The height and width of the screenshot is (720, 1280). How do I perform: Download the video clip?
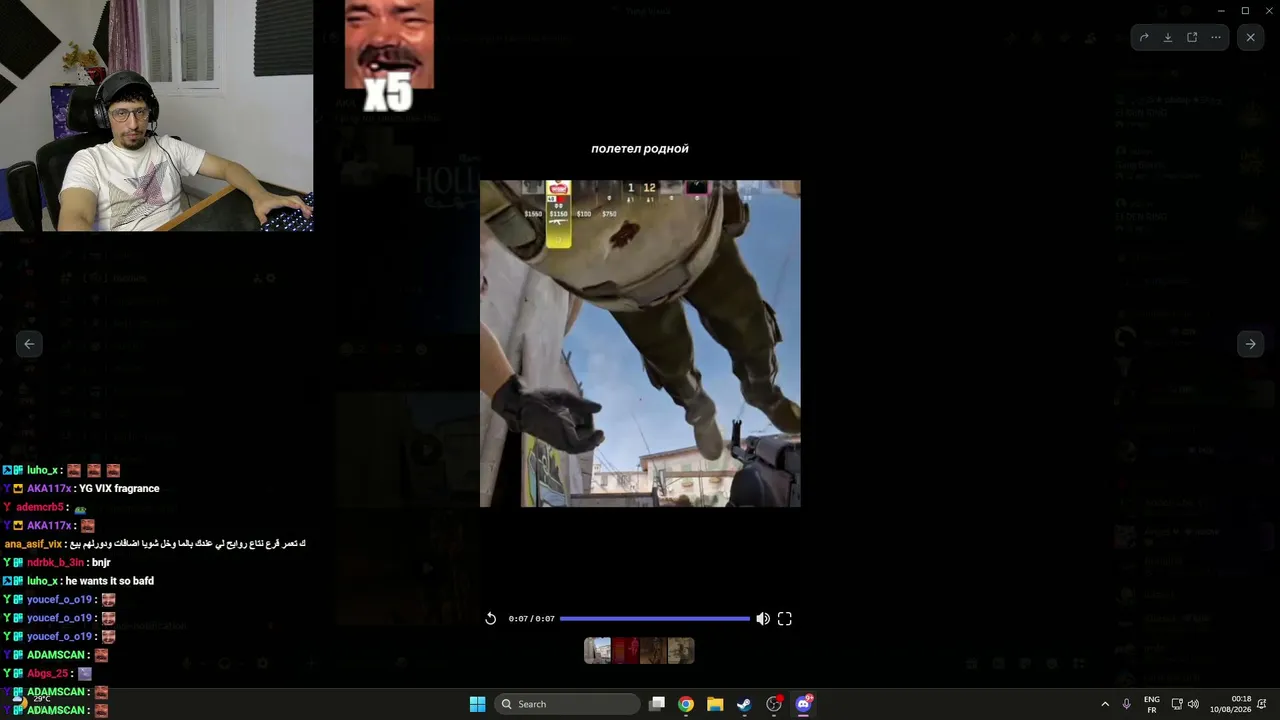pos(1168,37)
